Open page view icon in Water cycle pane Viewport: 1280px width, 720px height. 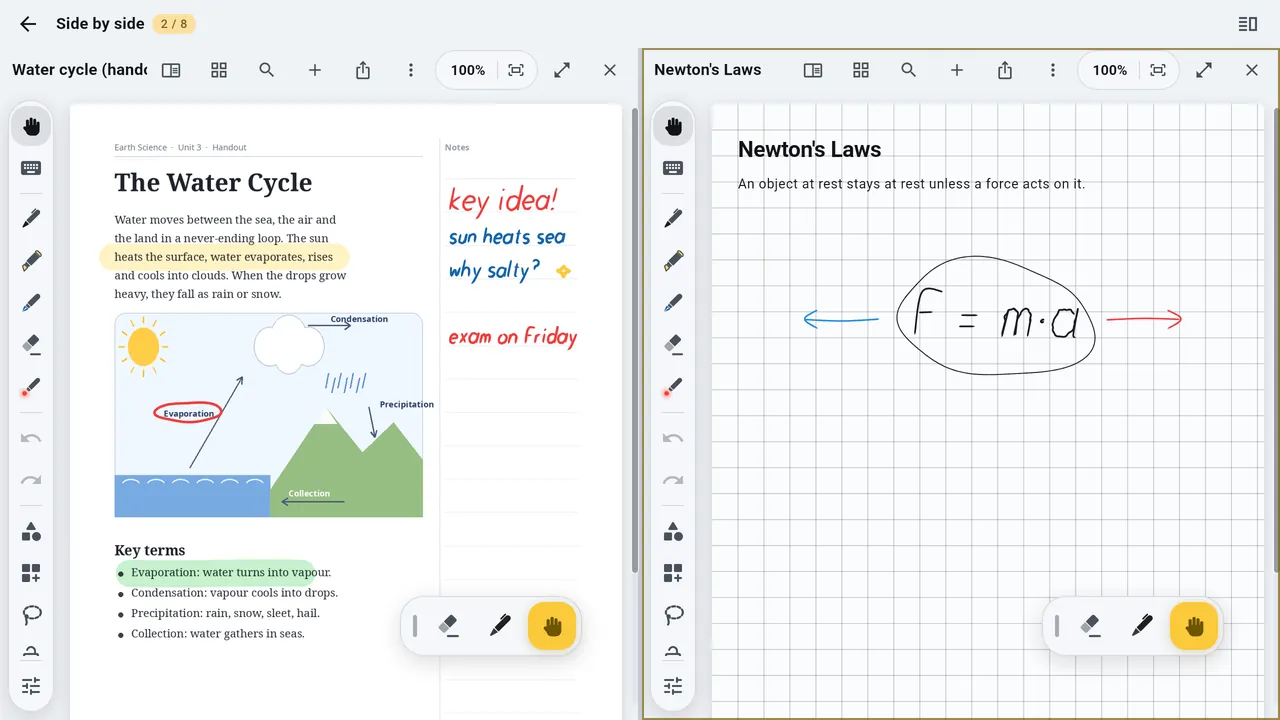coord(171,70)
